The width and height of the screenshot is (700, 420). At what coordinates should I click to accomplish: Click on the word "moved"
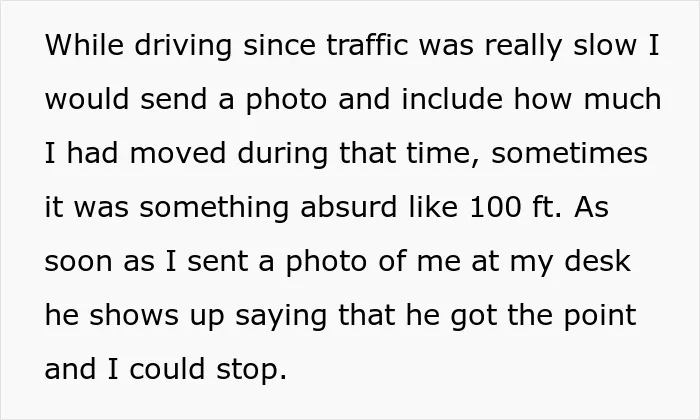(178, 153)
